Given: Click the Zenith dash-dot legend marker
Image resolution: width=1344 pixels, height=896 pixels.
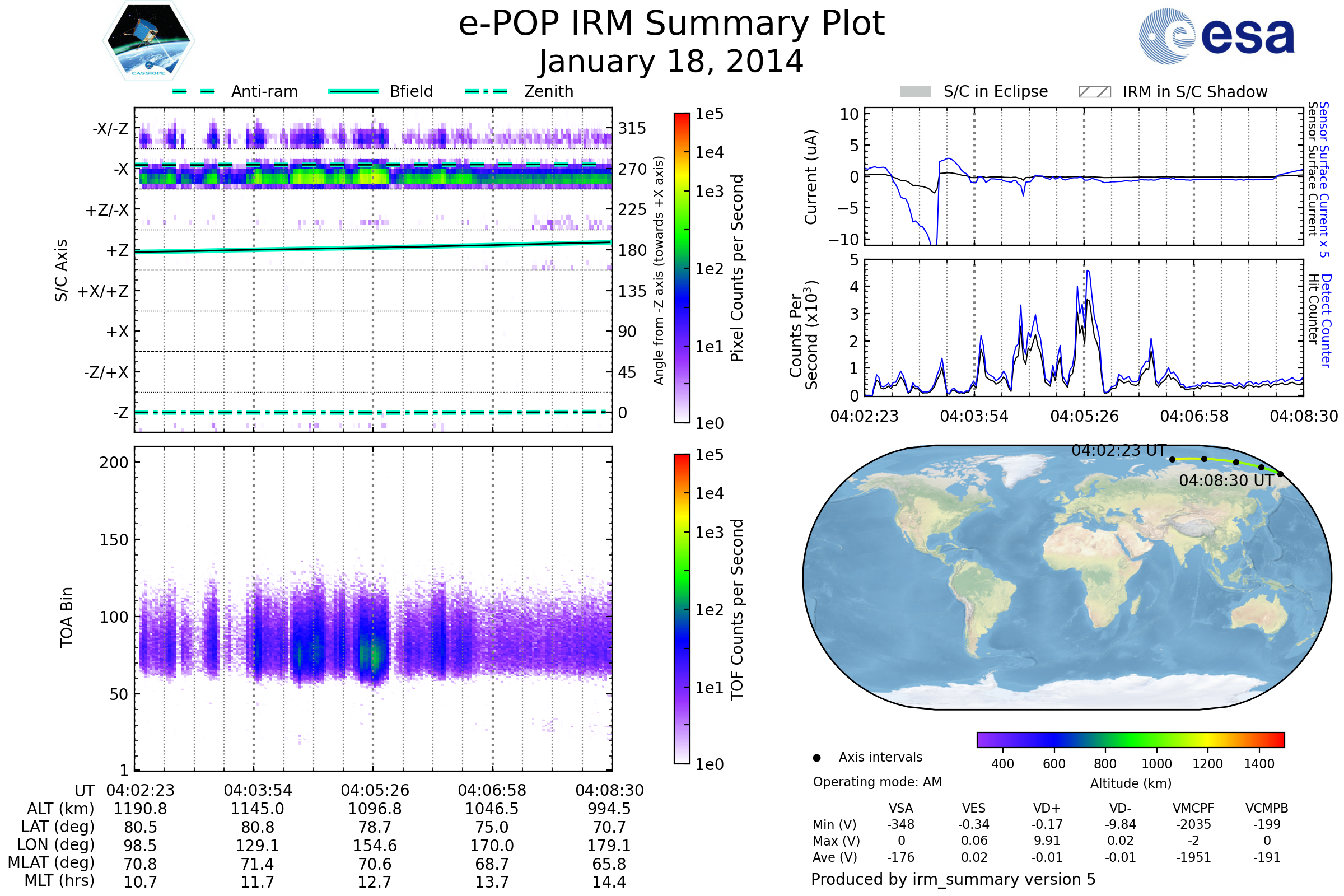Looking at the screenshot, I should click(x=486, y=91).
